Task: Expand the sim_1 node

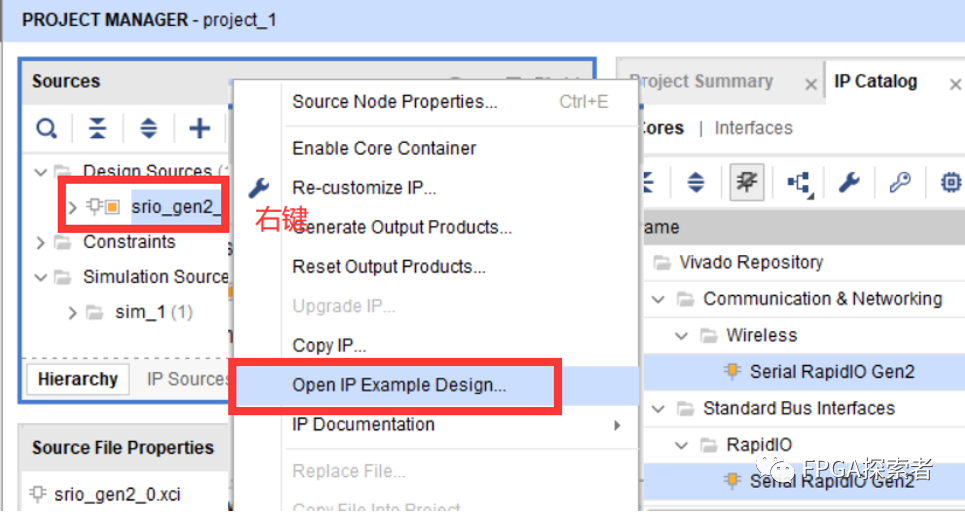Action: coord(73,313)
